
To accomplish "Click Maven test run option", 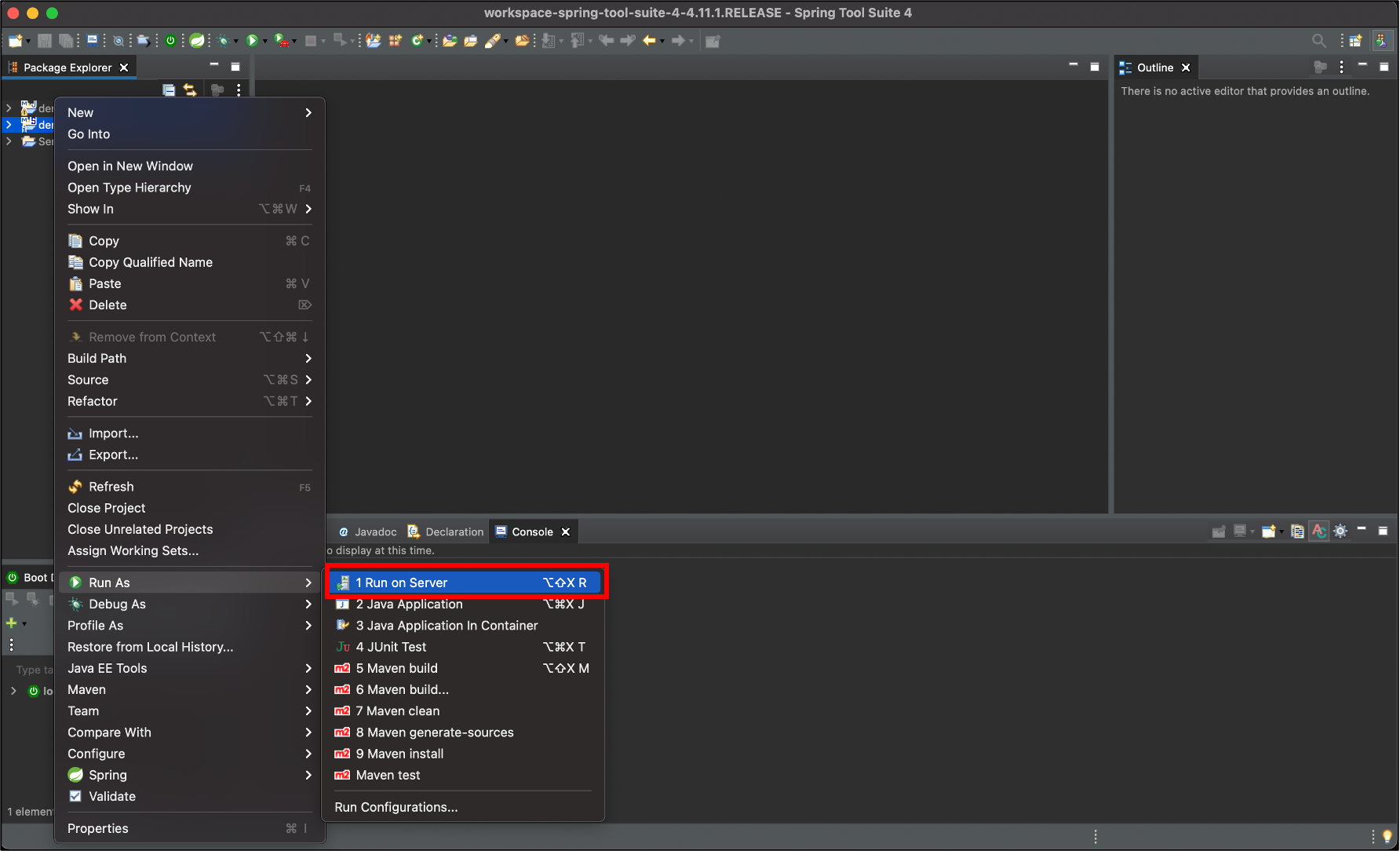I will (x=464, y=775).
